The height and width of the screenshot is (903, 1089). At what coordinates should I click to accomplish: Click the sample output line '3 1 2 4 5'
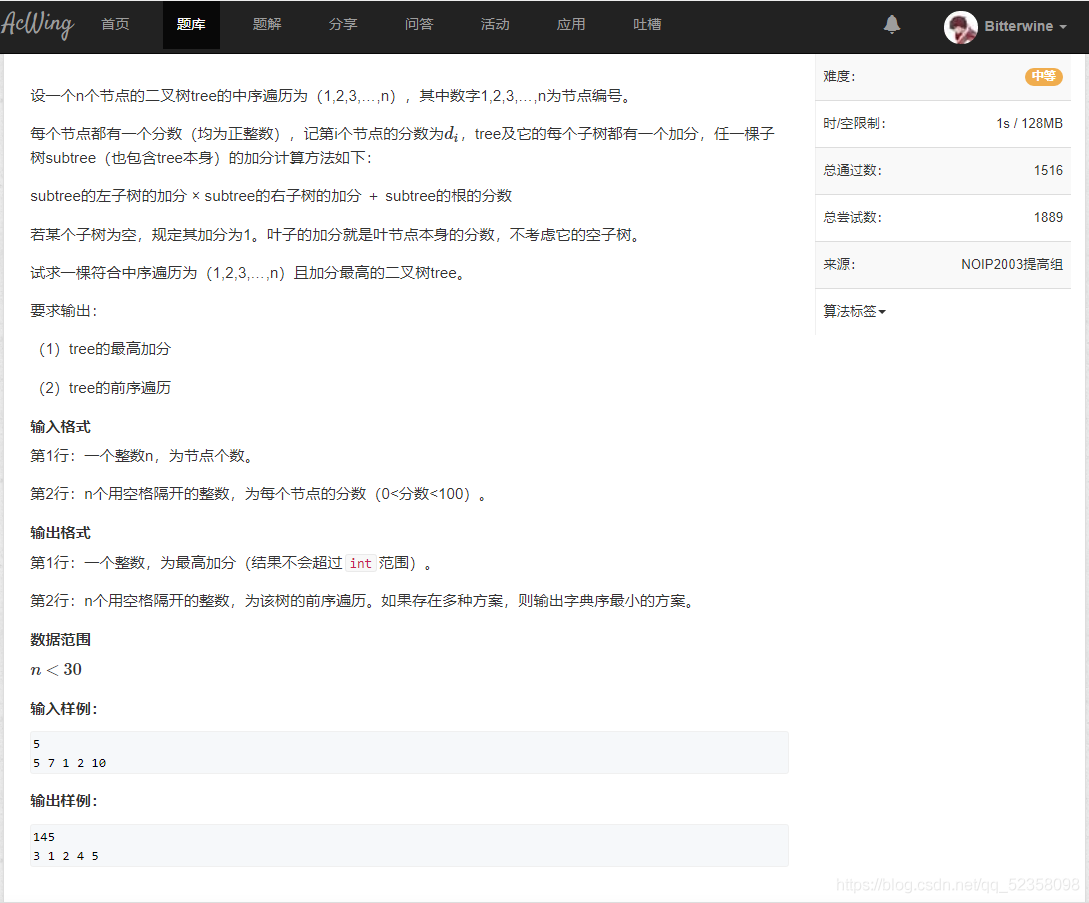pyautogui.click(x=66, y=856)
